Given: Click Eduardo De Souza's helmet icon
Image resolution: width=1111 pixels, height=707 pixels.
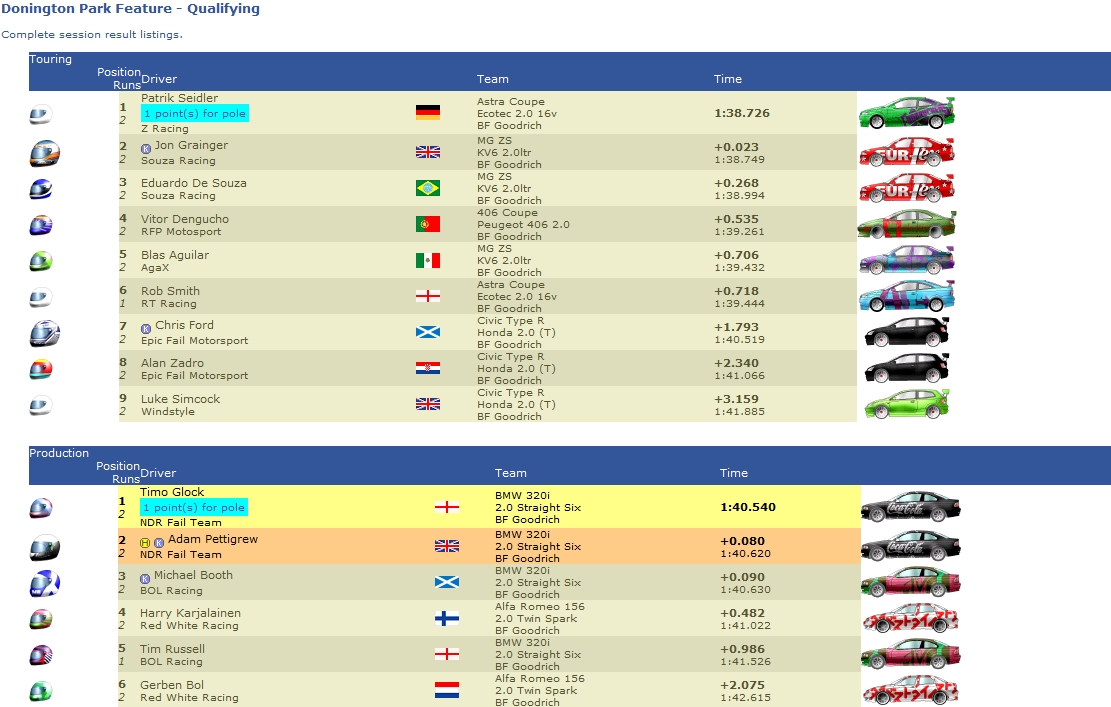Looking at the screenshot, I should tap(40, 189).
